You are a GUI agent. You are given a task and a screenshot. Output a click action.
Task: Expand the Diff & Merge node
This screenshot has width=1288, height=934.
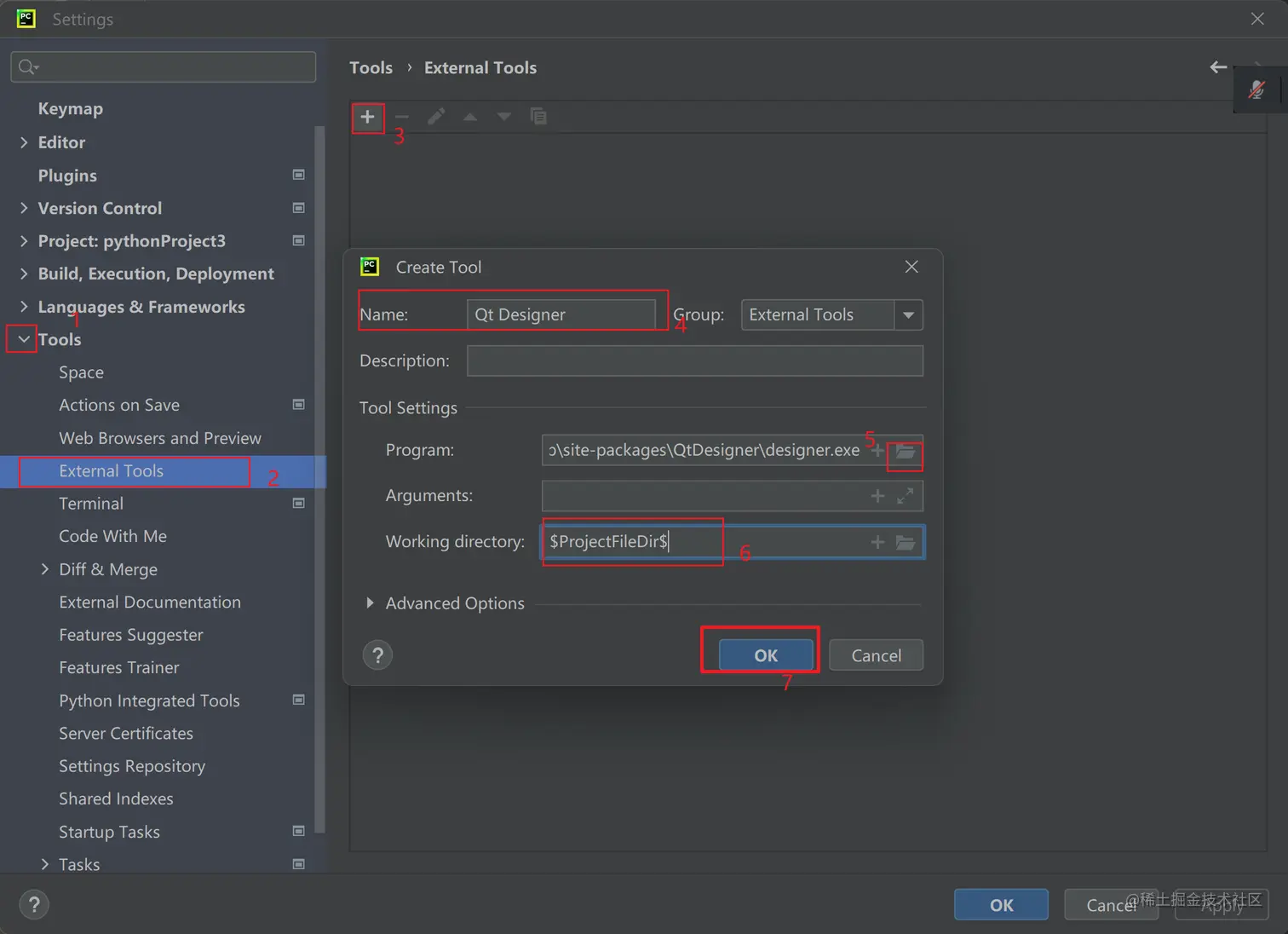click(x=45, y=569)
